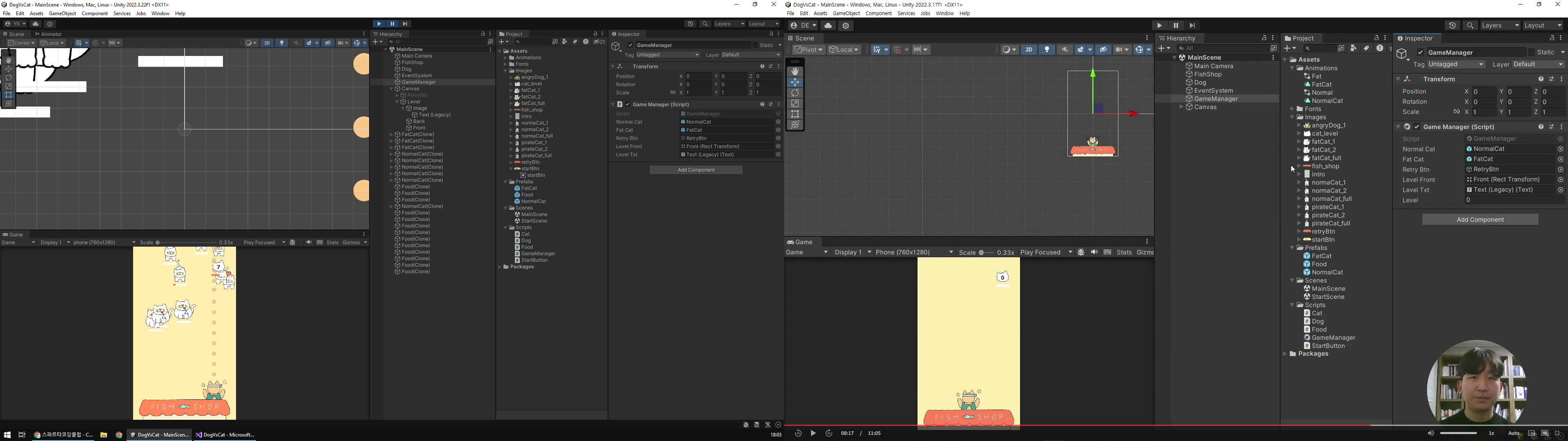Pause play mode in the left Unity window

tap(392, 24)
